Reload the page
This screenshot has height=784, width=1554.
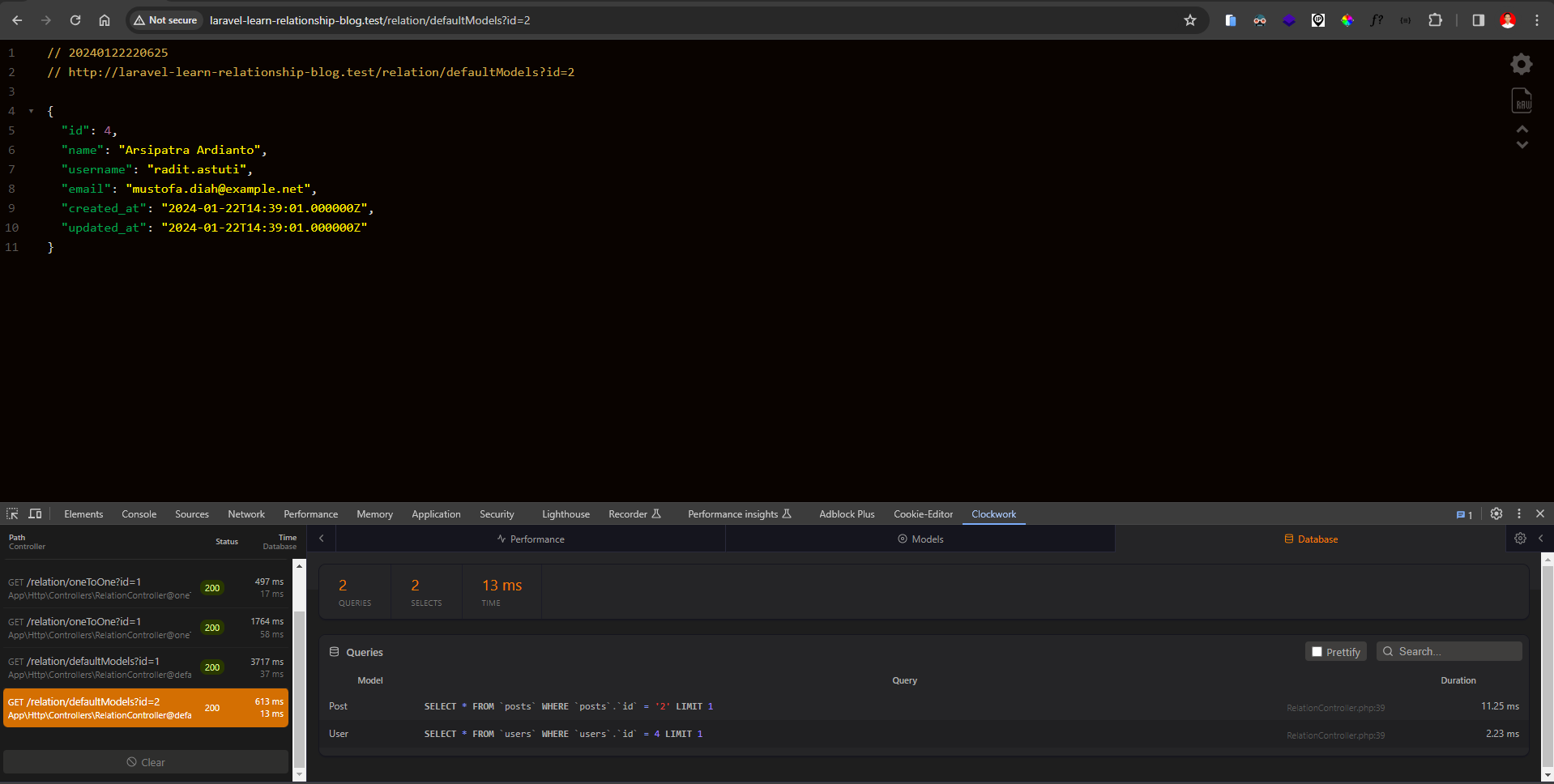(75, 20)
